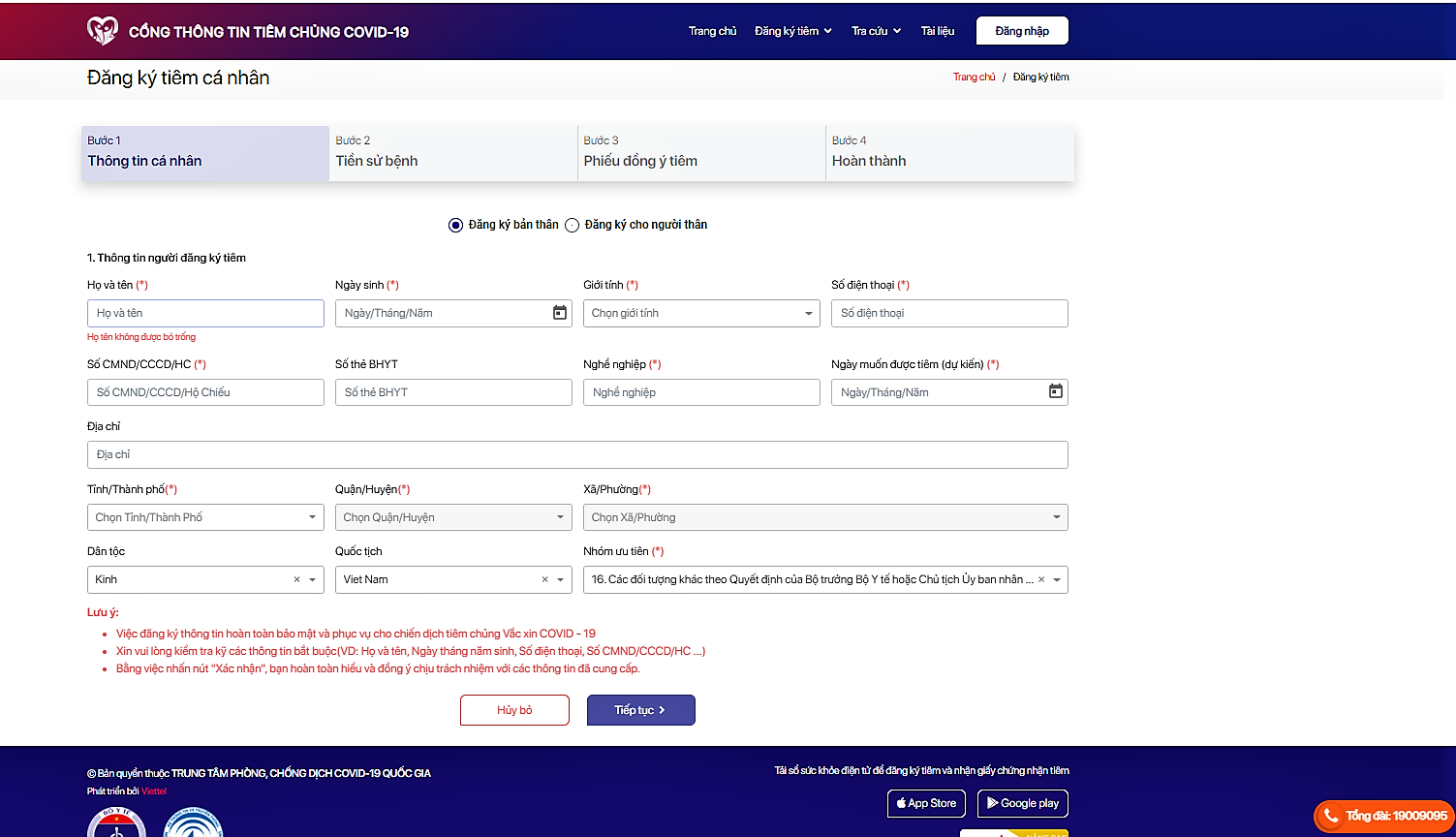Open the "Tra cứu" navigation menu

876,31
